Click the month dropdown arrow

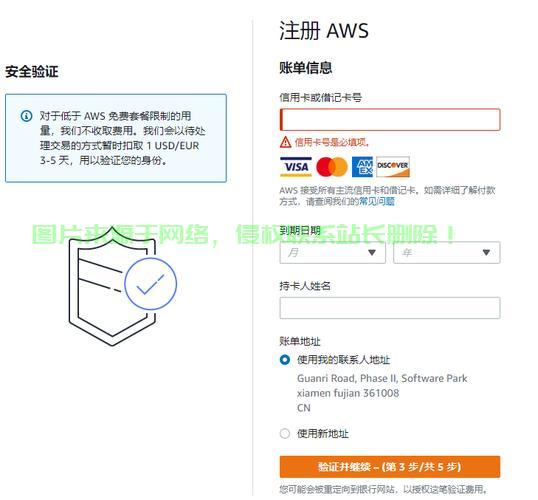[372, 253]
